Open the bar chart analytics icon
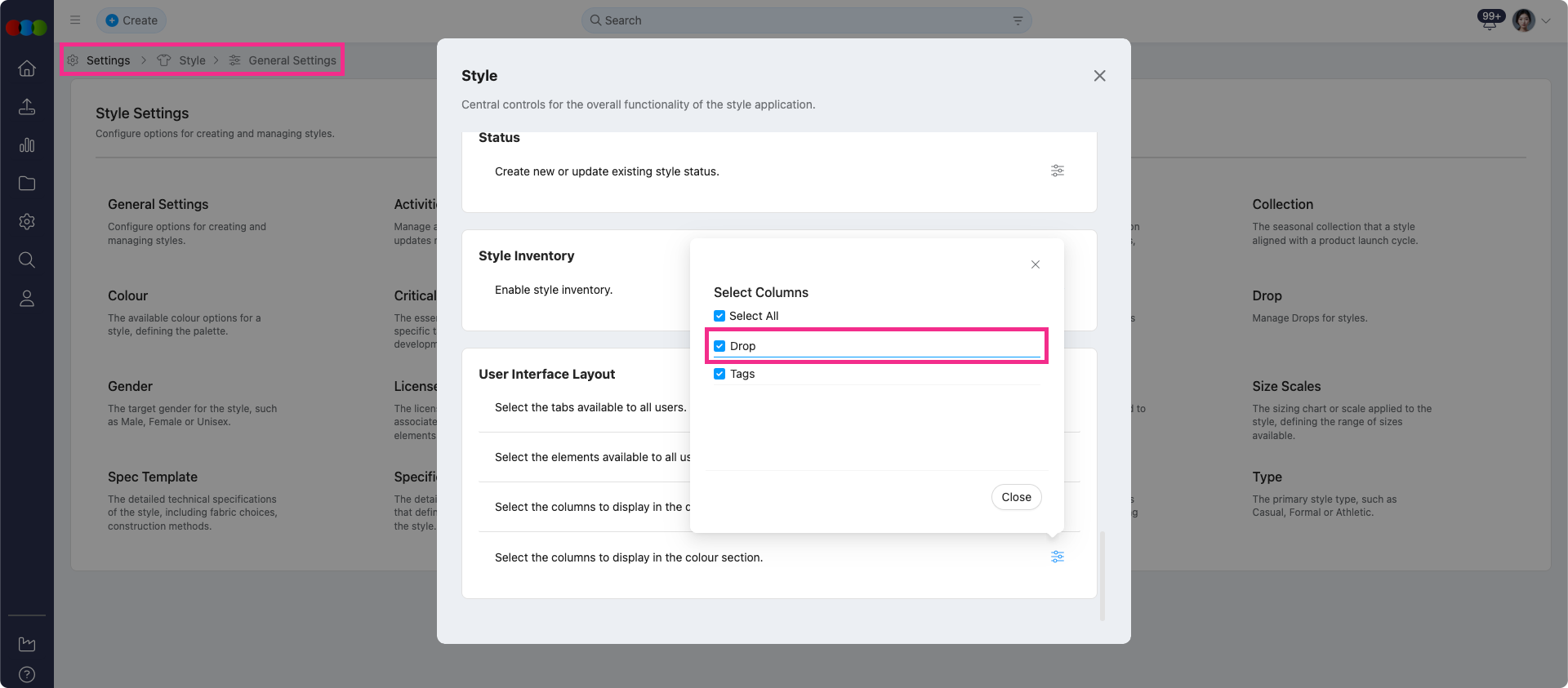Screen dimensions: 1568x688 [x=27, y=145]
